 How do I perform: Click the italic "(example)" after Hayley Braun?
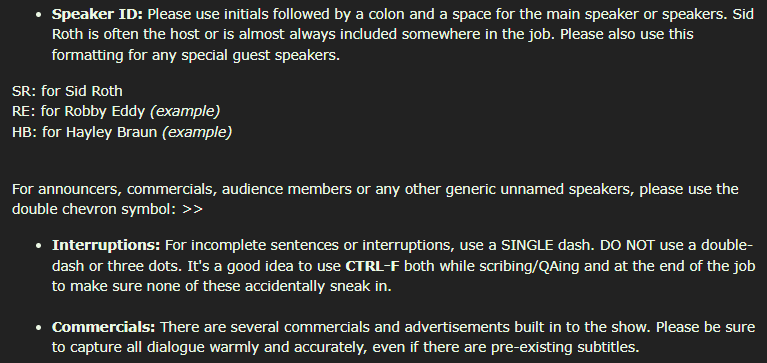197,132
